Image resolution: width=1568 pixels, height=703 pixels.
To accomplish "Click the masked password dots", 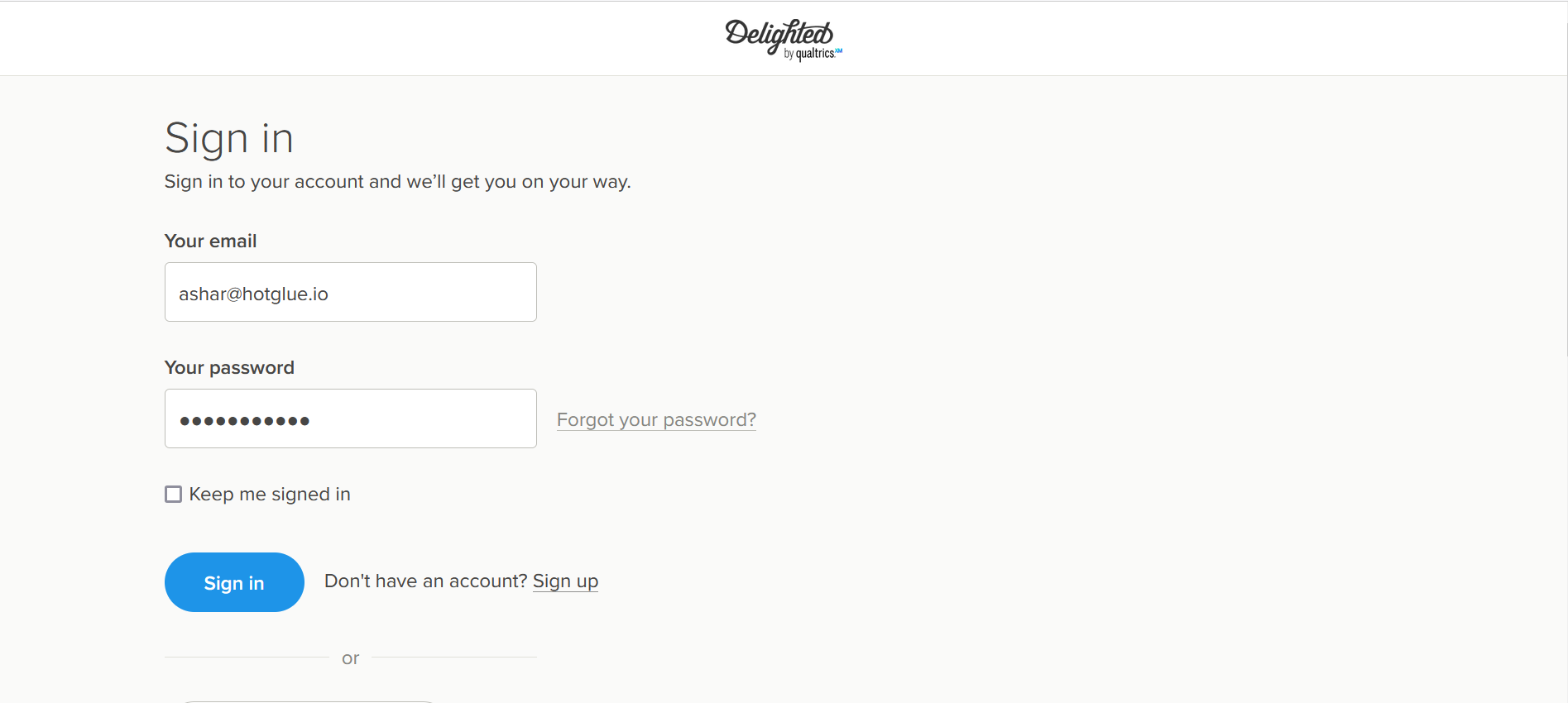I will click(245, 421).
